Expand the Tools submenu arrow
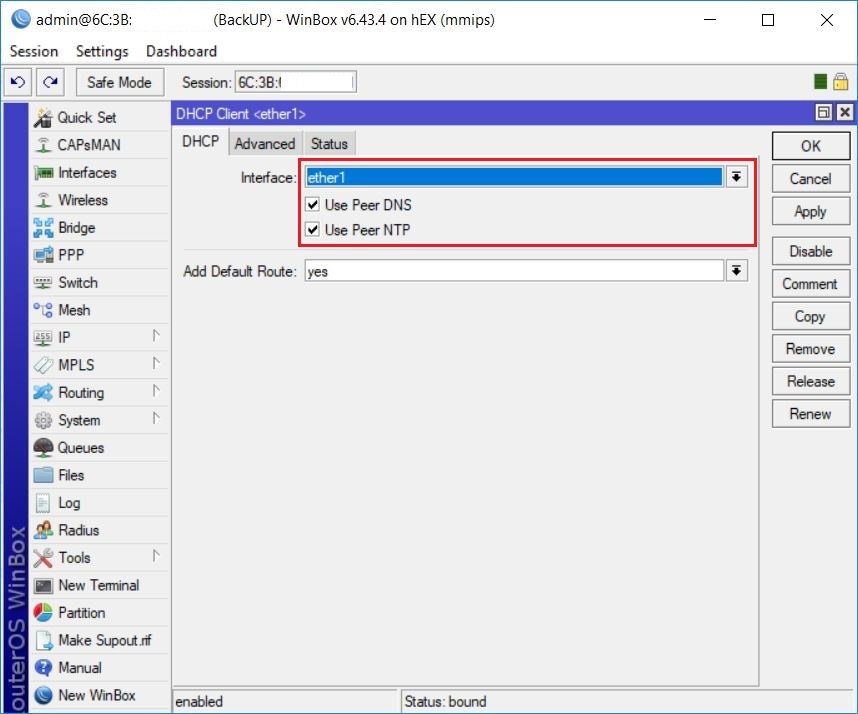 156,556
